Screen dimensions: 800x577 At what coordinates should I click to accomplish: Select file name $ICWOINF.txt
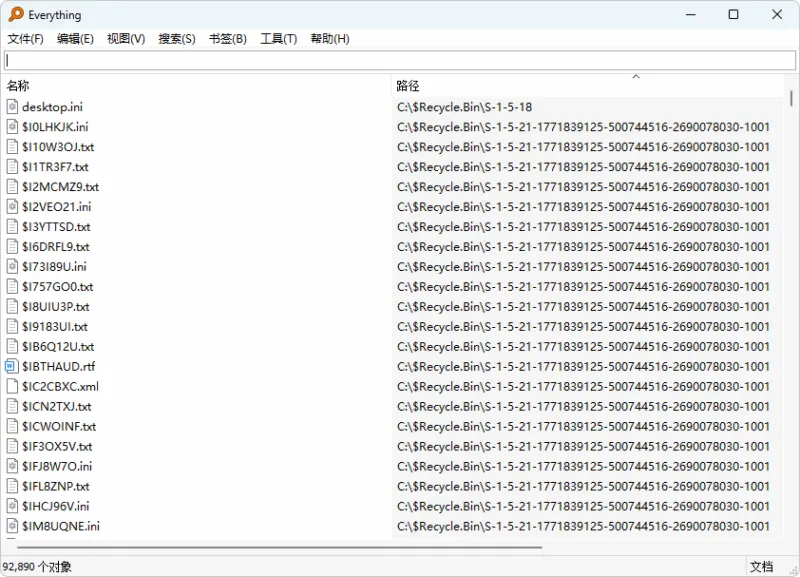[59, 427]
